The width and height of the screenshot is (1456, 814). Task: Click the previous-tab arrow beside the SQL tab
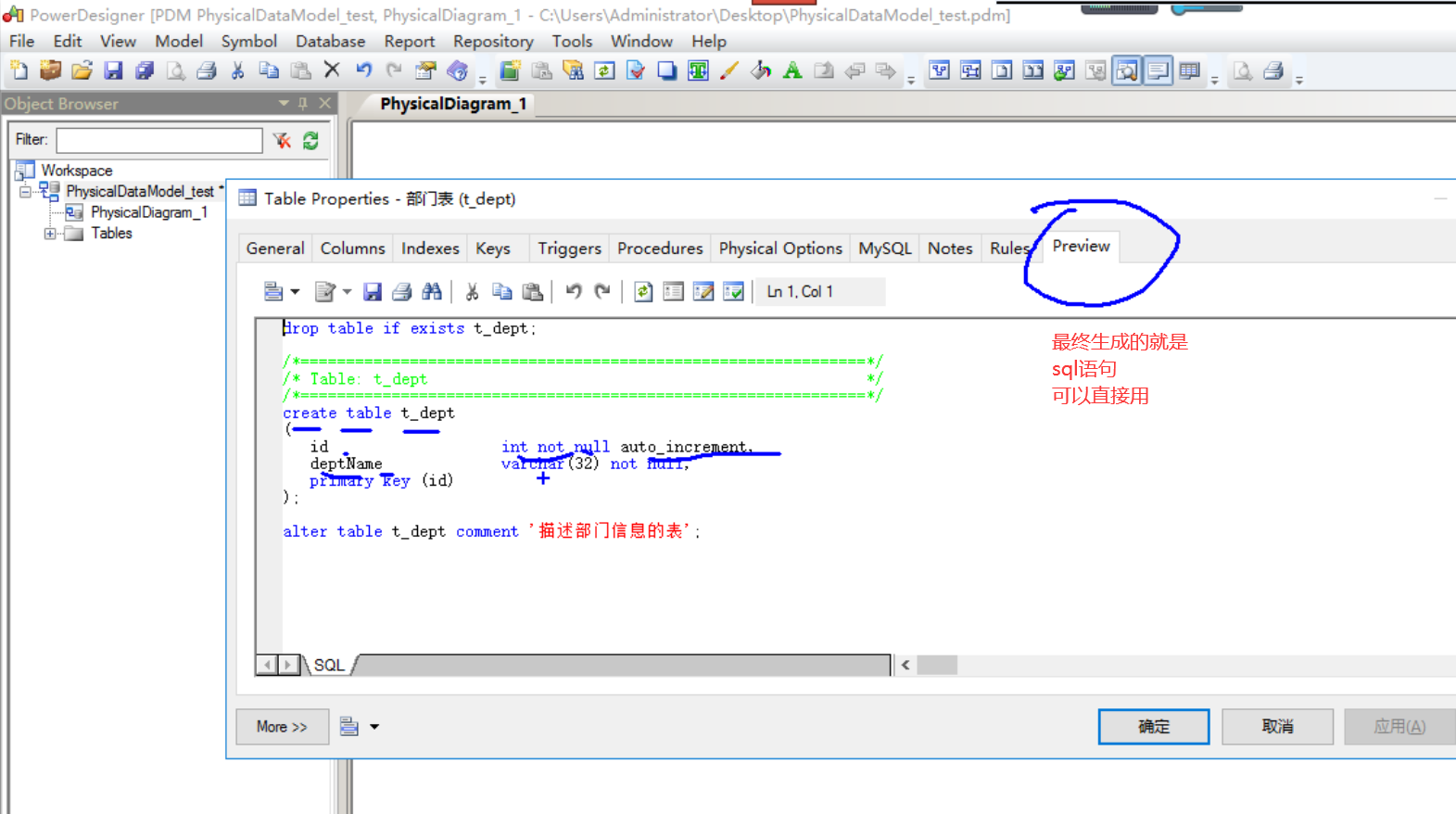pos(268,666)
